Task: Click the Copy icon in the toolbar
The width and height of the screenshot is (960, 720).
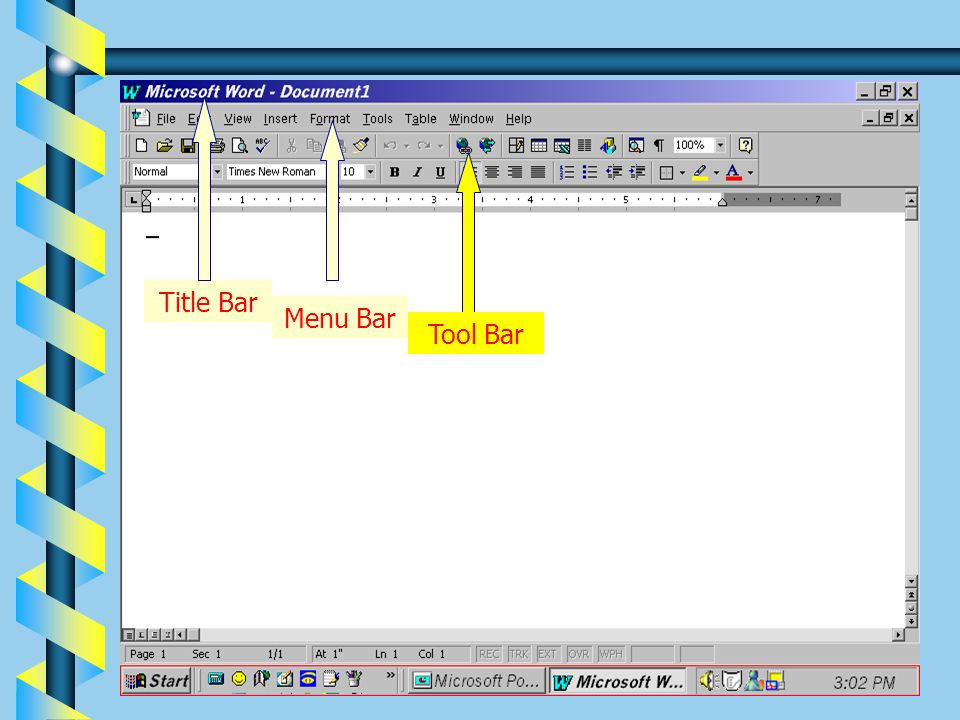Action: pyautogui.click(x=313, y=146)
